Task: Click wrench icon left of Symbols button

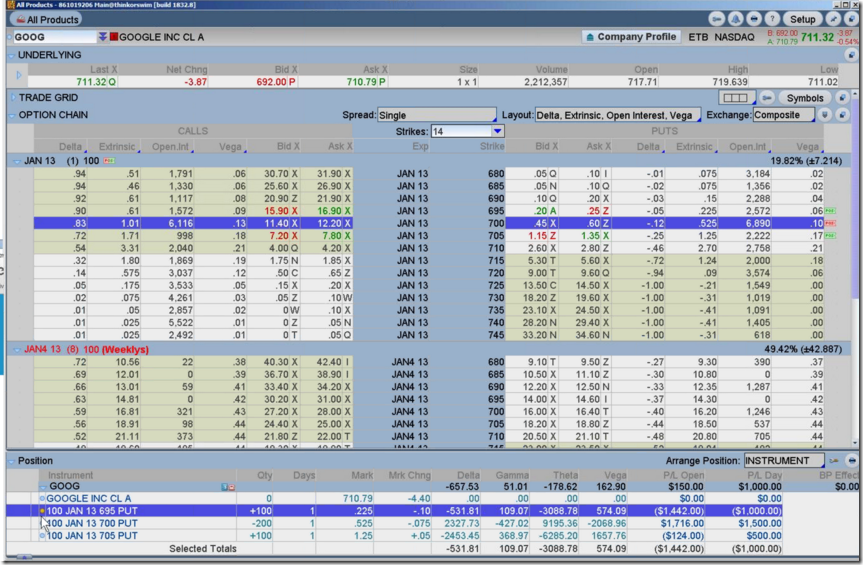Action: pos(766,98)
